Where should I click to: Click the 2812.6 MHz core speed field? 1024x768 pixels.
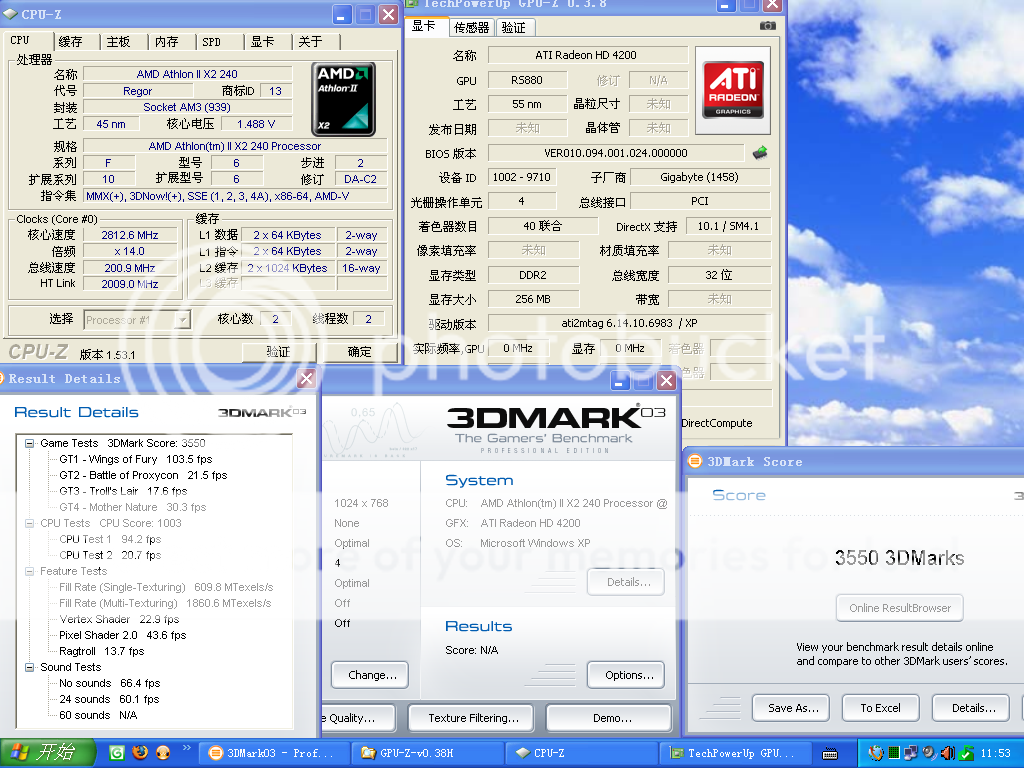[x=130, y=235]
